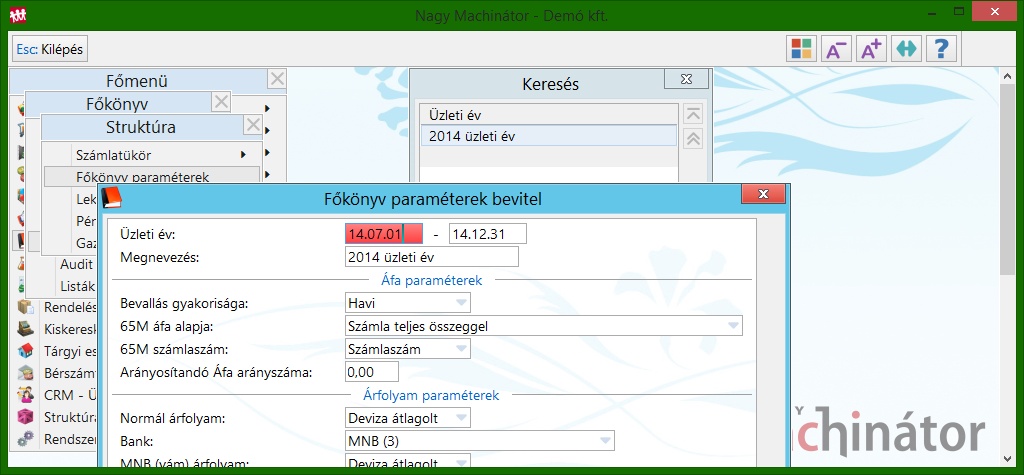Click the Tárgyi eszköz house icon
Image resolution: width=1024 pixels, height=475 pixels.
(25, 351)
